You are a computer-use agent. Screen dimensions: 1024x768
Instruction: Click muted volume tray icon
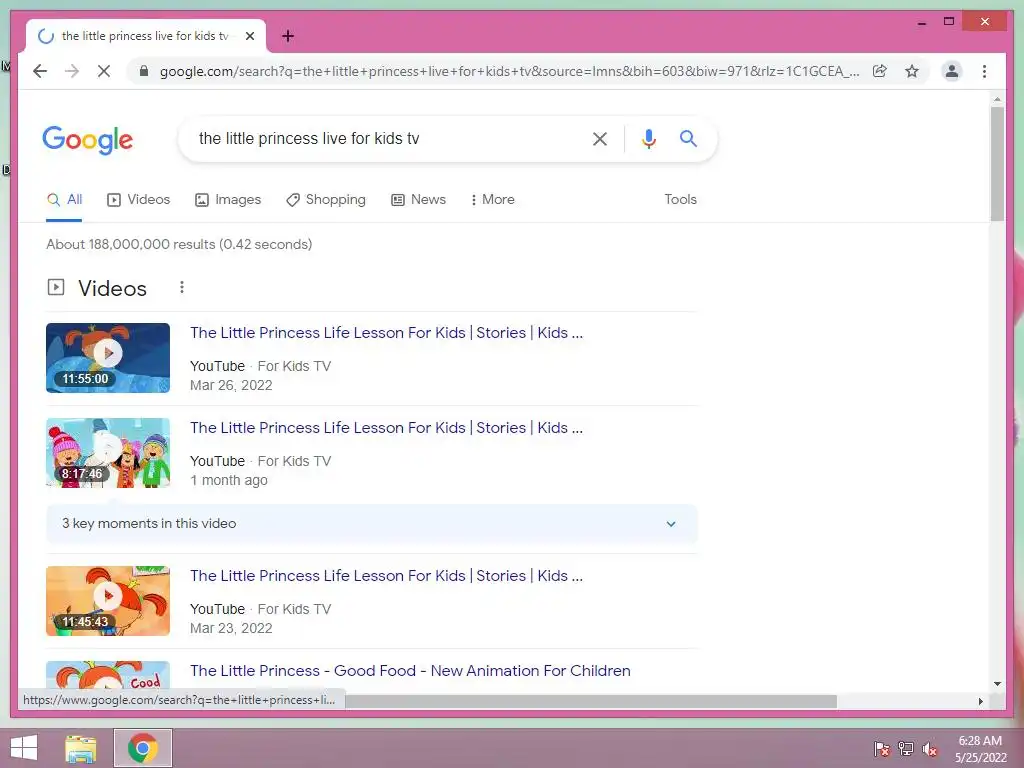(x=930, y=749)
